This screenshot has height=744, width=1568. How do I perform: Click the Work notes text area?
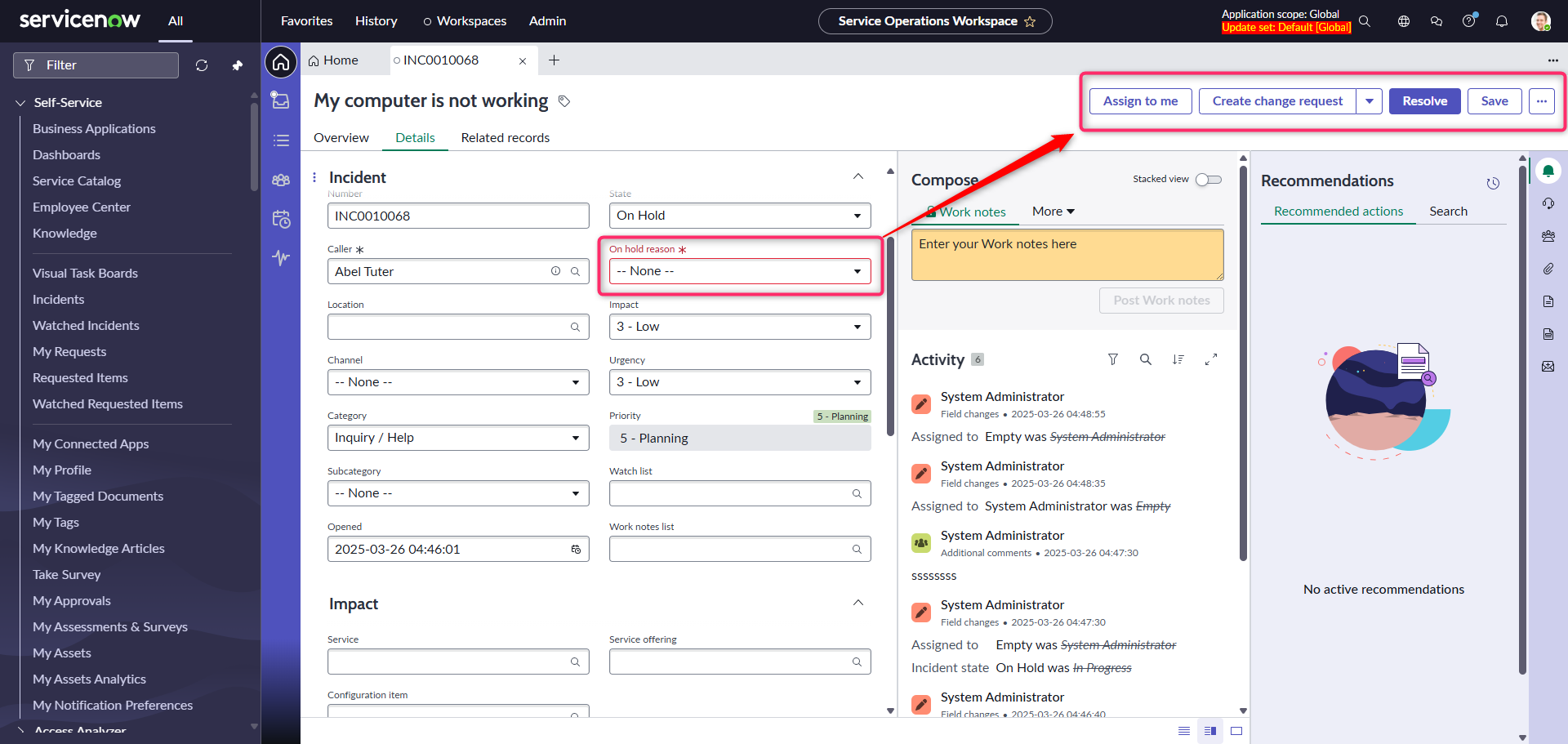click(x=1067, y=255)
